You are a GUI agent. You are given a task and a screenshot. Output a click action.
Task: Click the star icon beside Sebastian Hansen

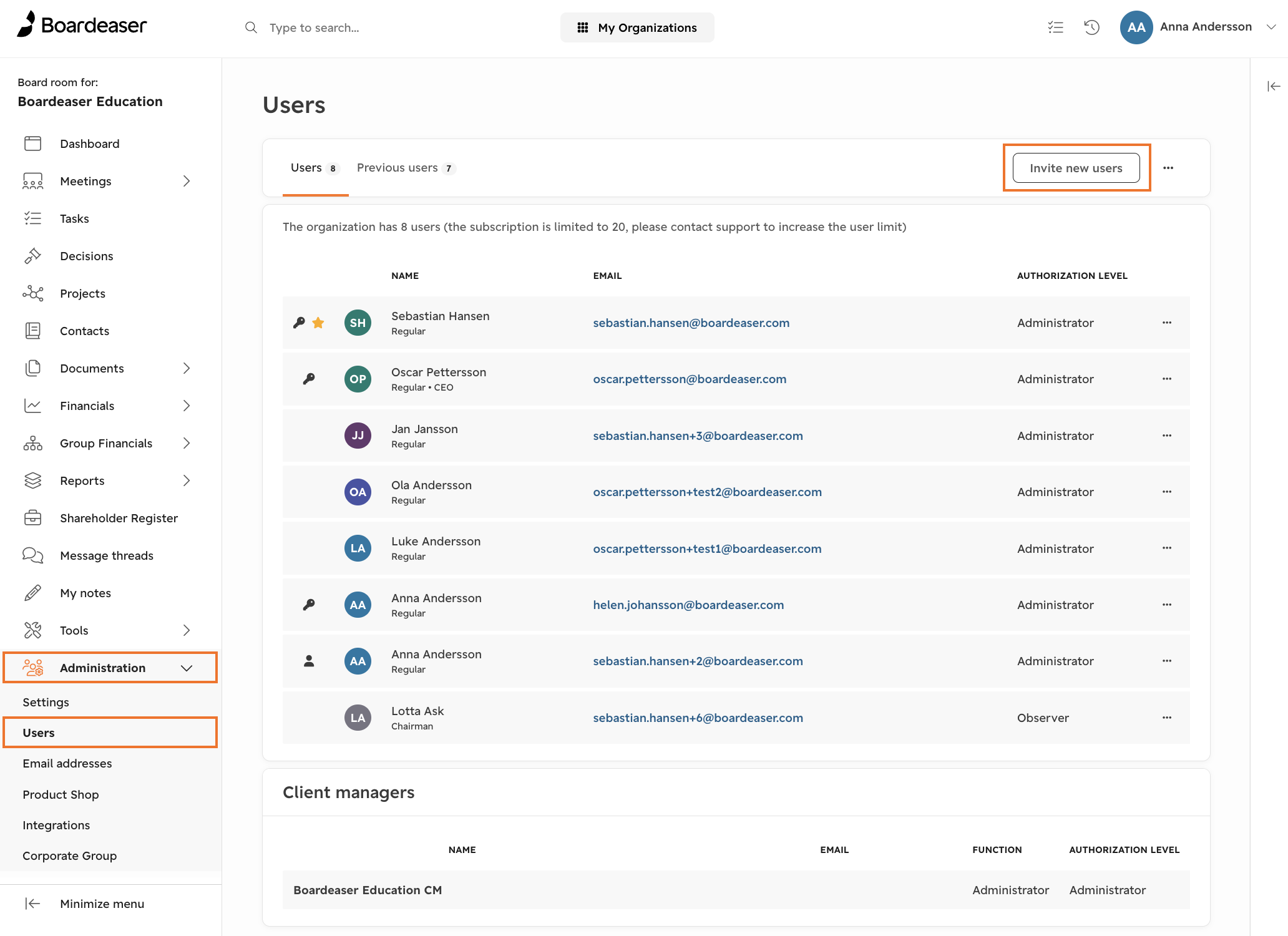click(x=318, y=323)
